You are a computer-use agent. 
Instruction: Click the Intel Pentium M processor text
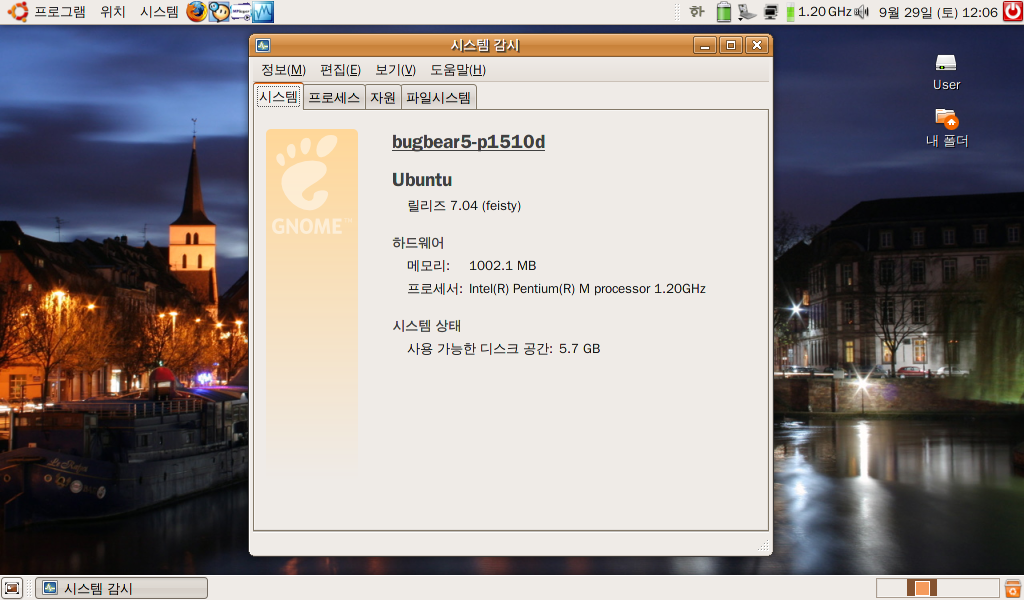[587, 289]
